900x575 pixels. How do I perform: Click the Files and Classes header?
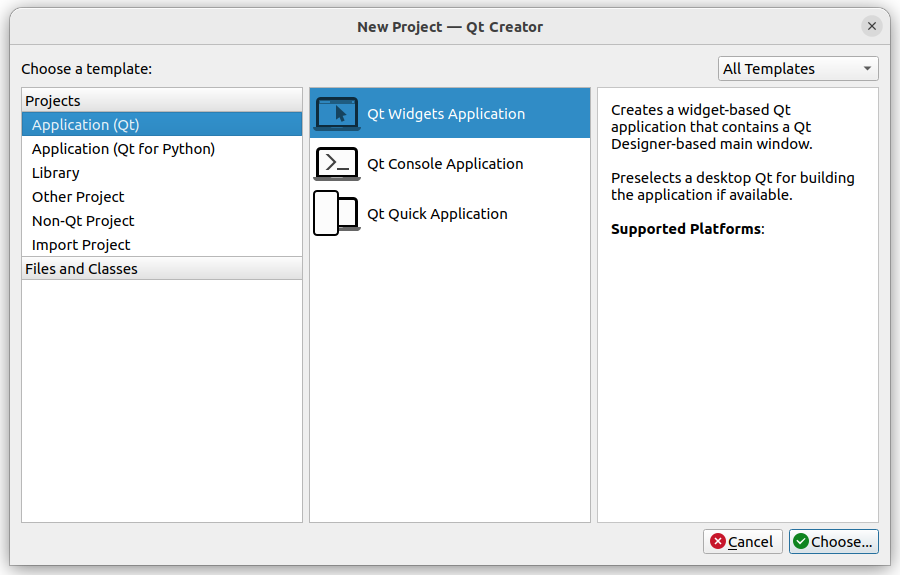coord(162,269)
